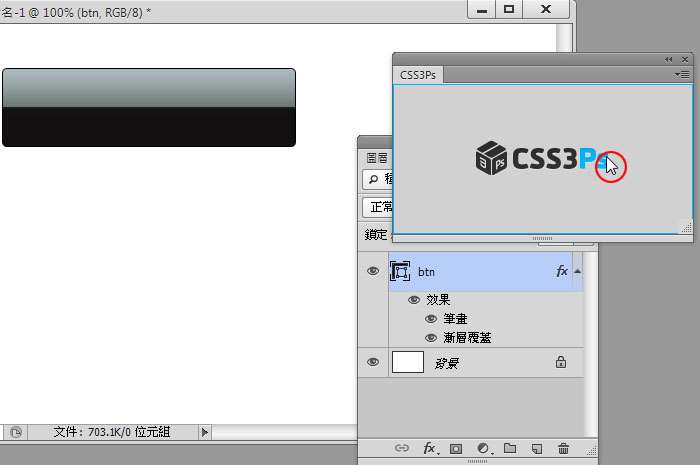Close the document window
This screenshot has width=700, height=465.
(546, 9)
